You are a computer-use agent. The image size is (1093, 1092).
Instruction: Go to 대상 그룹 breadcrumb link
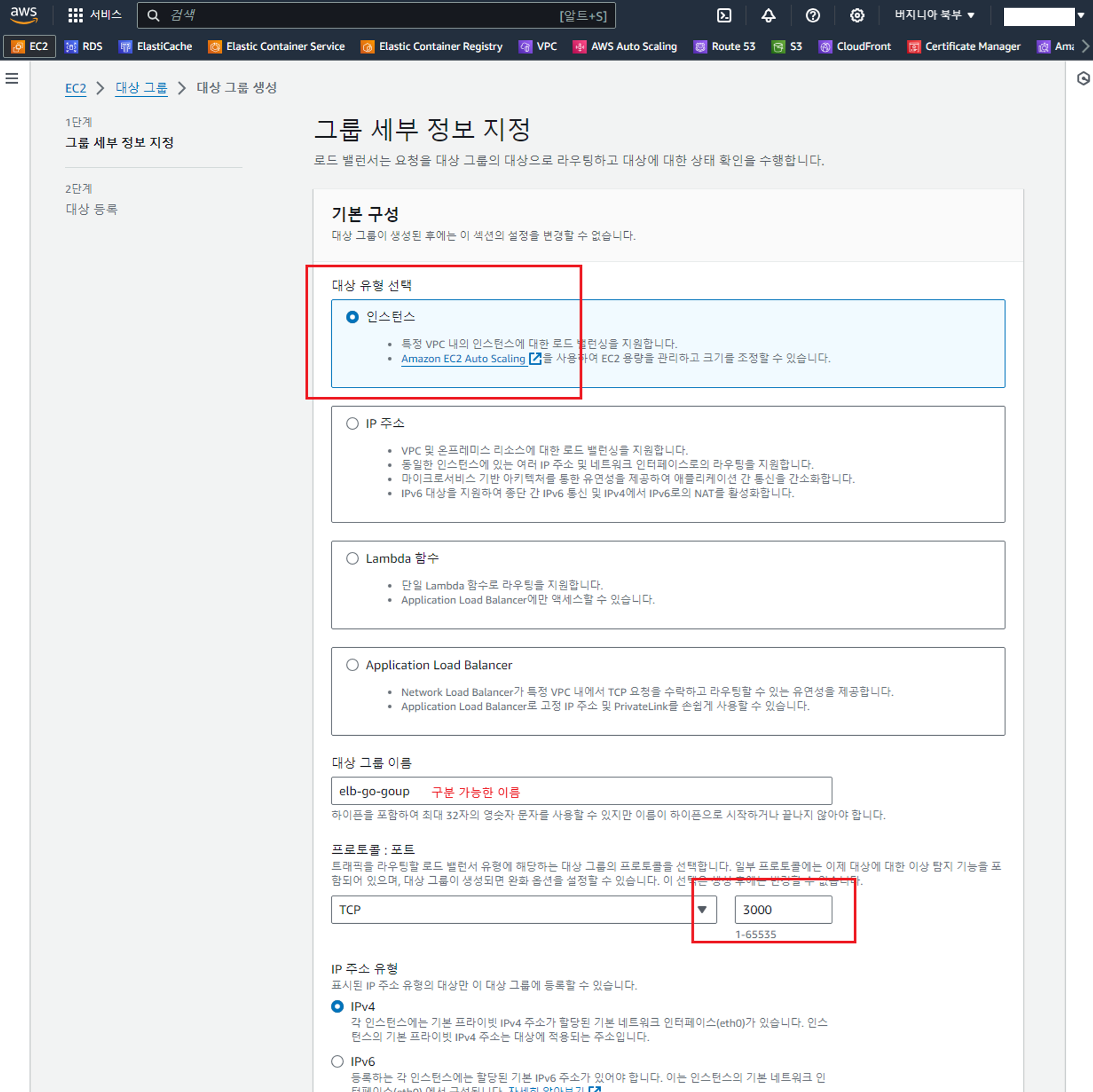click(141, 87)
